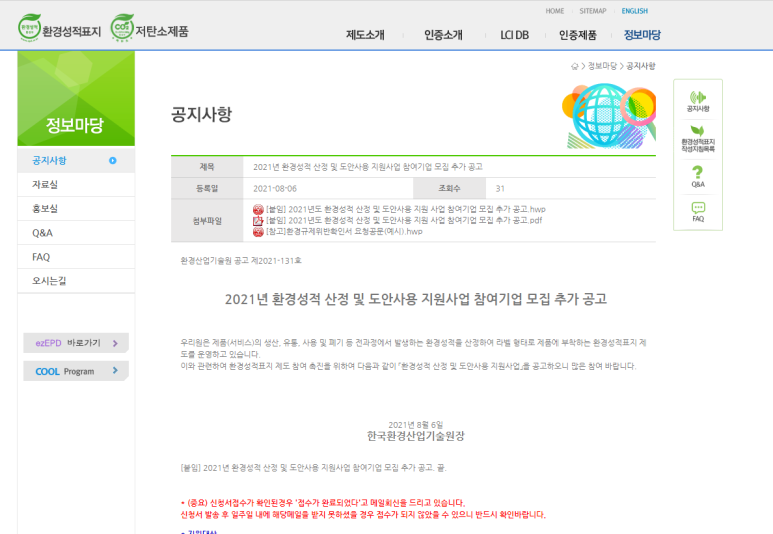Viewport: 773px width, 534px height.
Task: Click the 저탄소제품 logo
Action: (x=149, y=29)
